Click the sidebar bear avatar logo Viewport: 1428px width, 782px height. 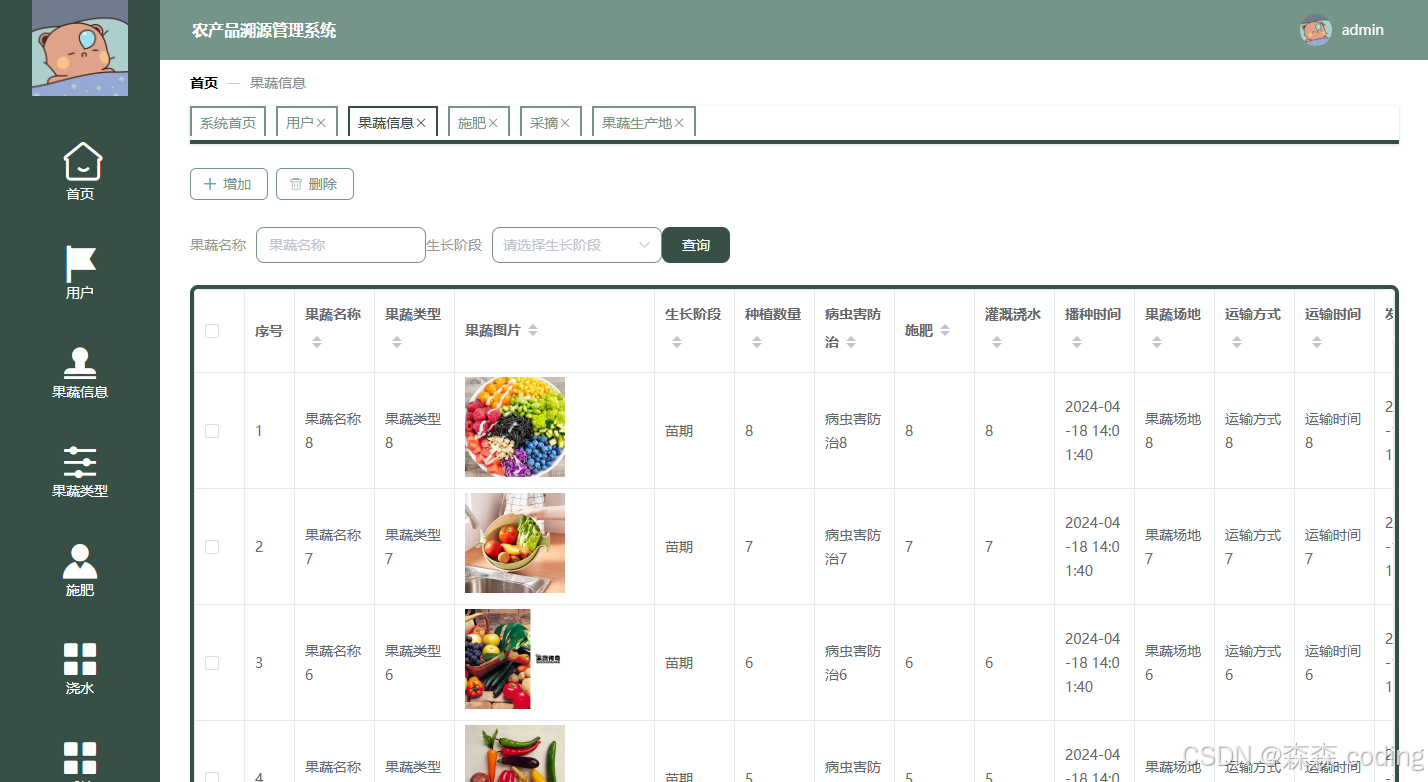80,48
